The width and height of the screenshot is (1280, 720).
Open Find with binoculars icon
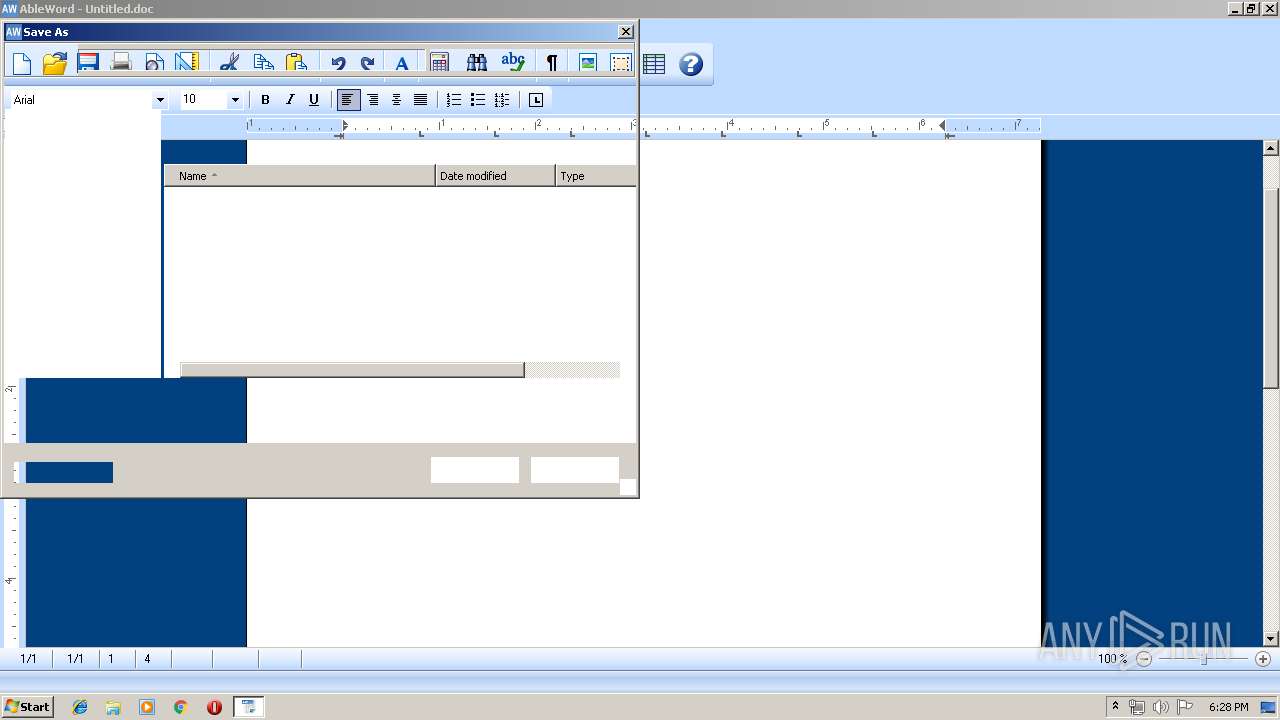tap(477, 63)
